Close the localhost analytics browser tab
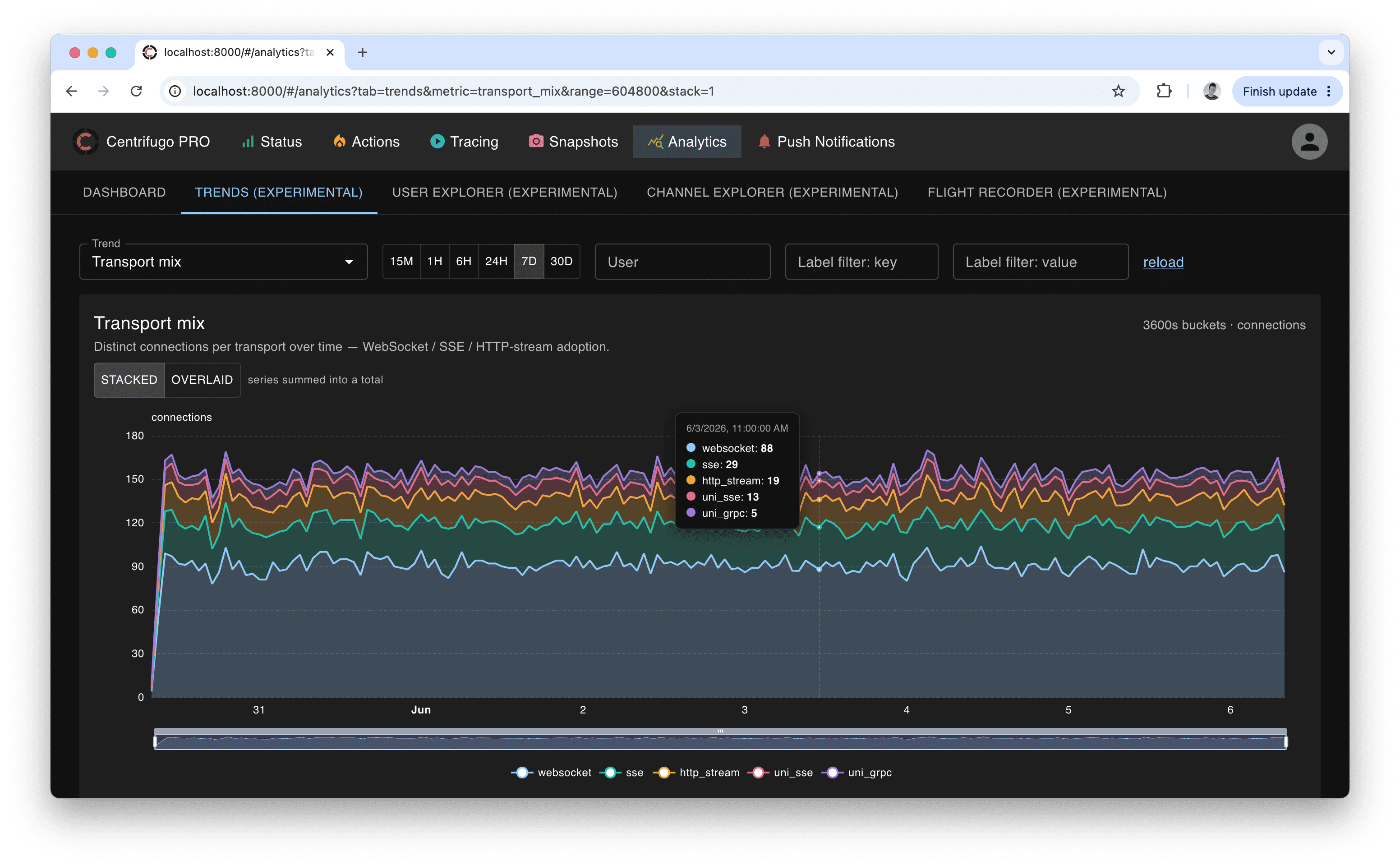This screenshot has width=1400, height=865. [330, 53]
